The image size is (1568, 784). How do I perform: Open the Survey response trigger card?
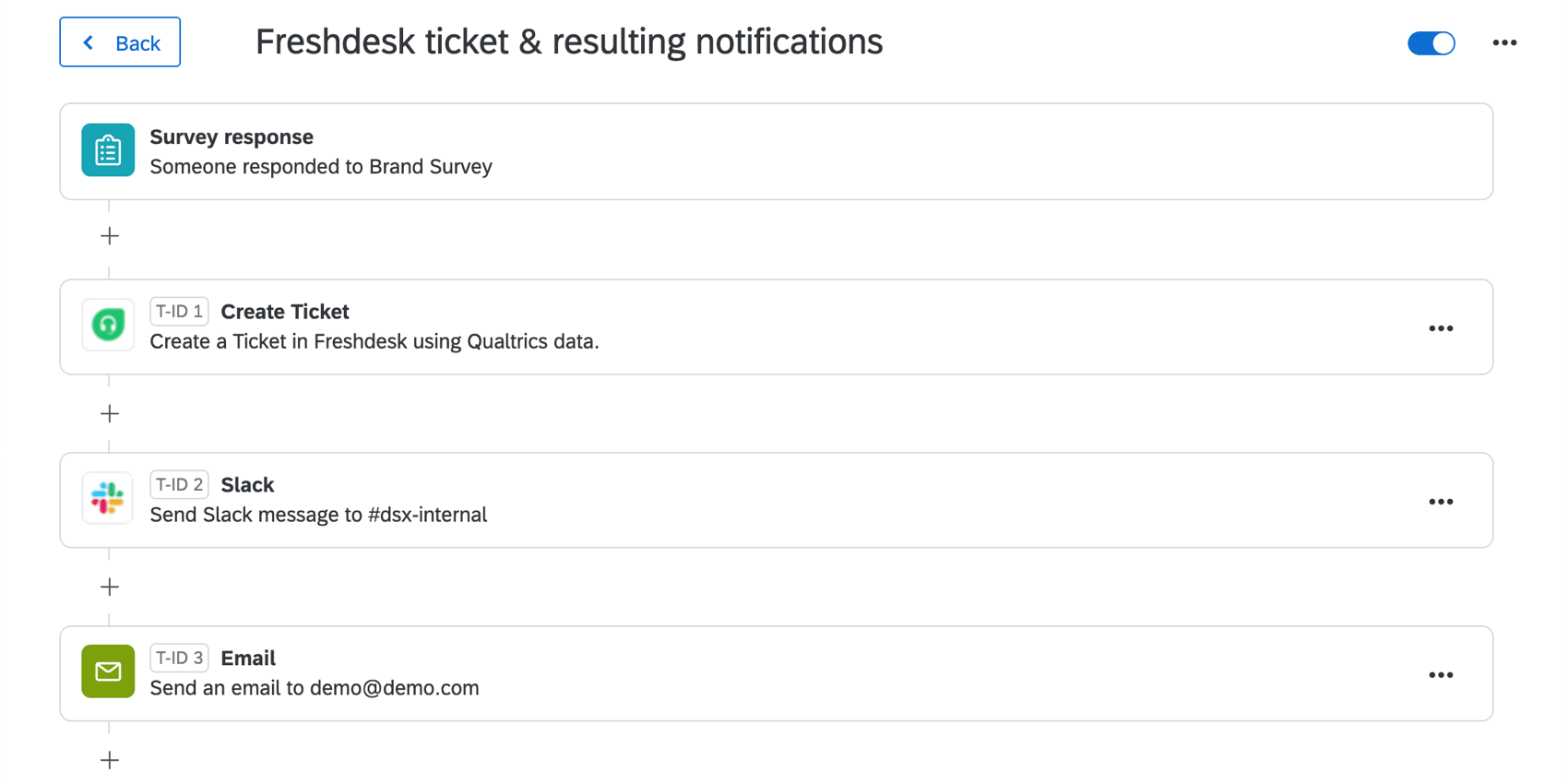[777, 151]
